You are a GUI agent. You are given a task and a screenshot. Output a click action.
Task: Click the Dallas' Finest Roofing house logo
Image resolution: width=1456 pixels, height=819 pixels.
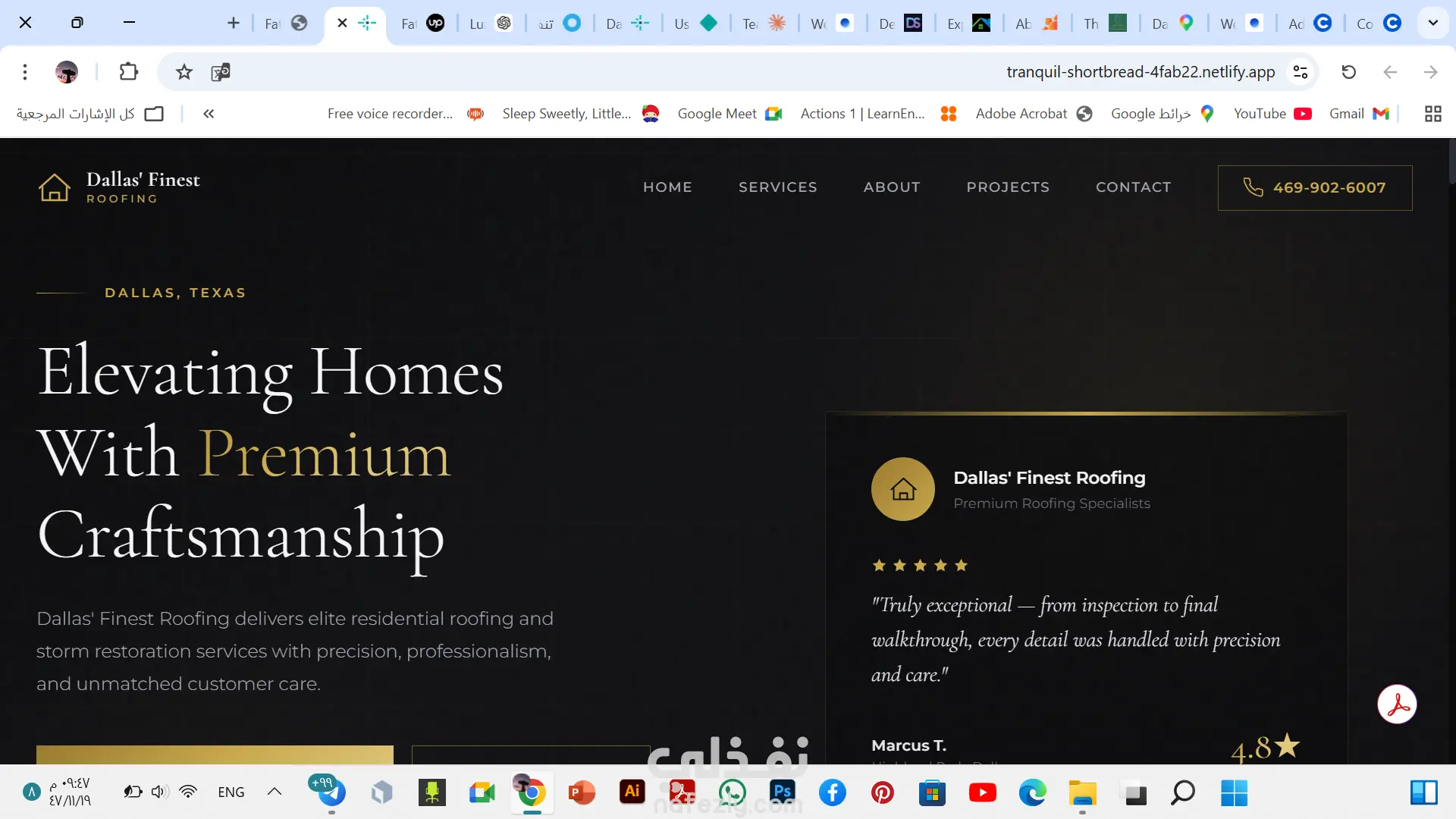click(55, 187)
